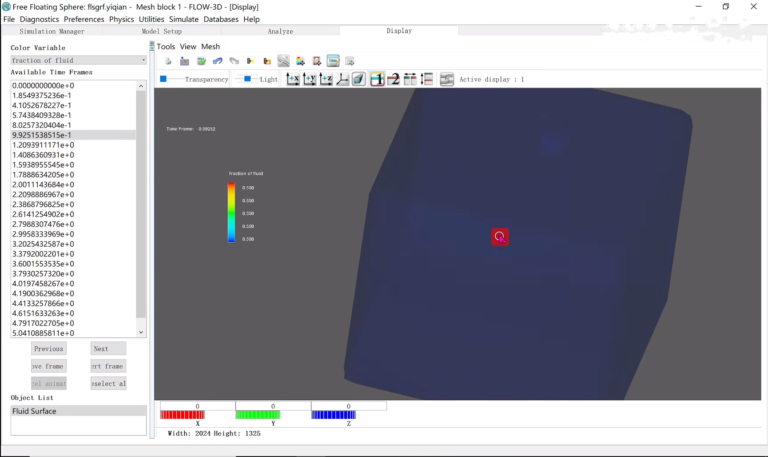
Task: Open the Simulate menu
Action: tap(184, 19)
